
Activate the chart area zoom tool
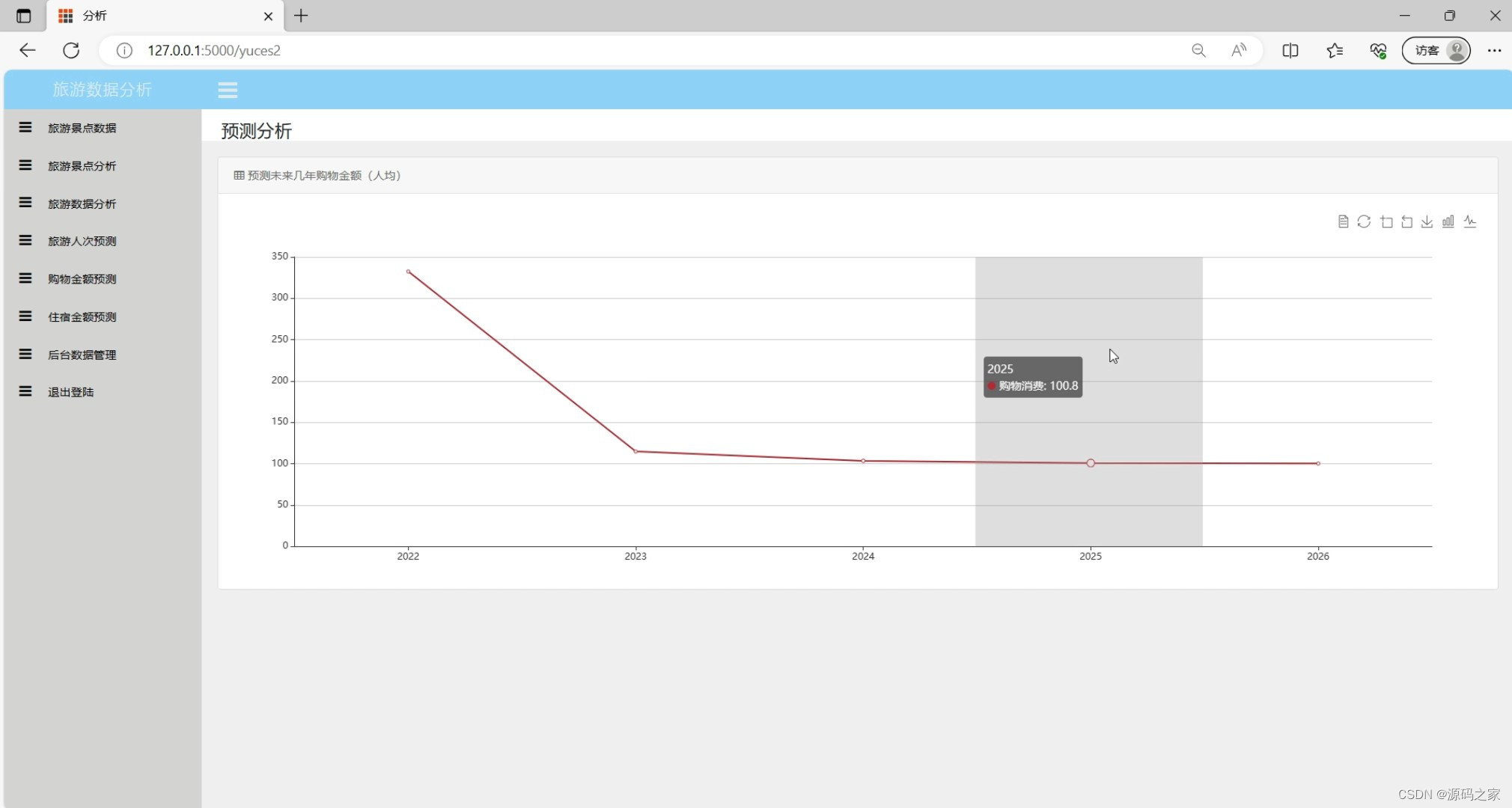[1386, 221]
